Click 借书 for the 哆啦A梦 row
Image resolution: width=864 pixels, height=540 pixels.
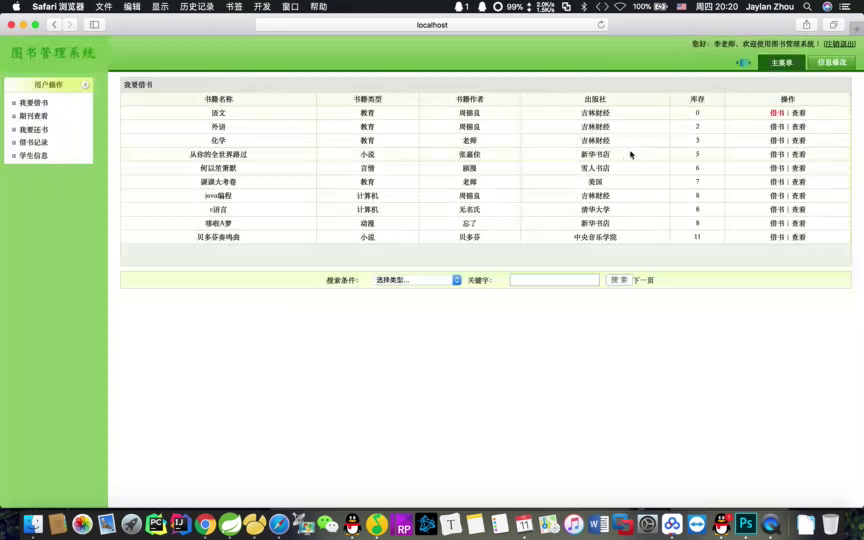point(777,223)
